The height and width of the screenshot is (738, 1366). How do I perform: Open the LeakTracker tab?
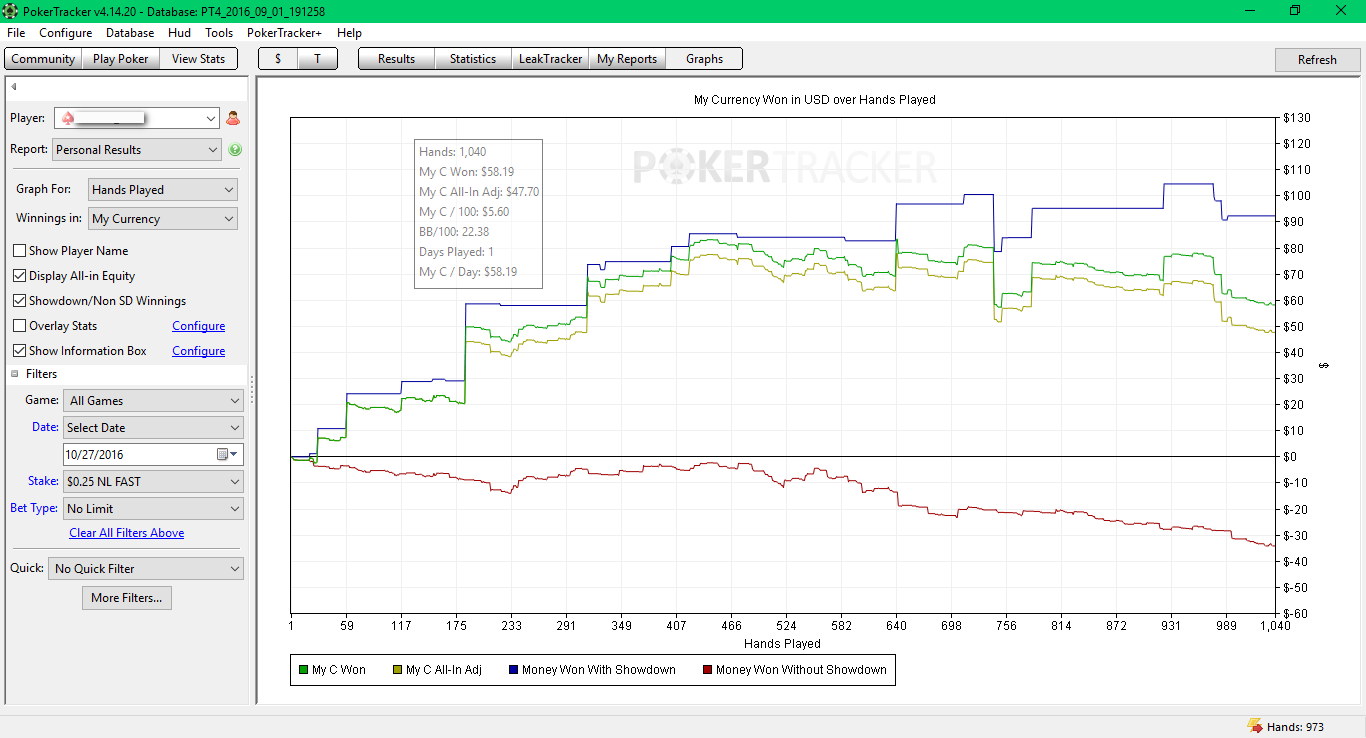pos(550,59)
